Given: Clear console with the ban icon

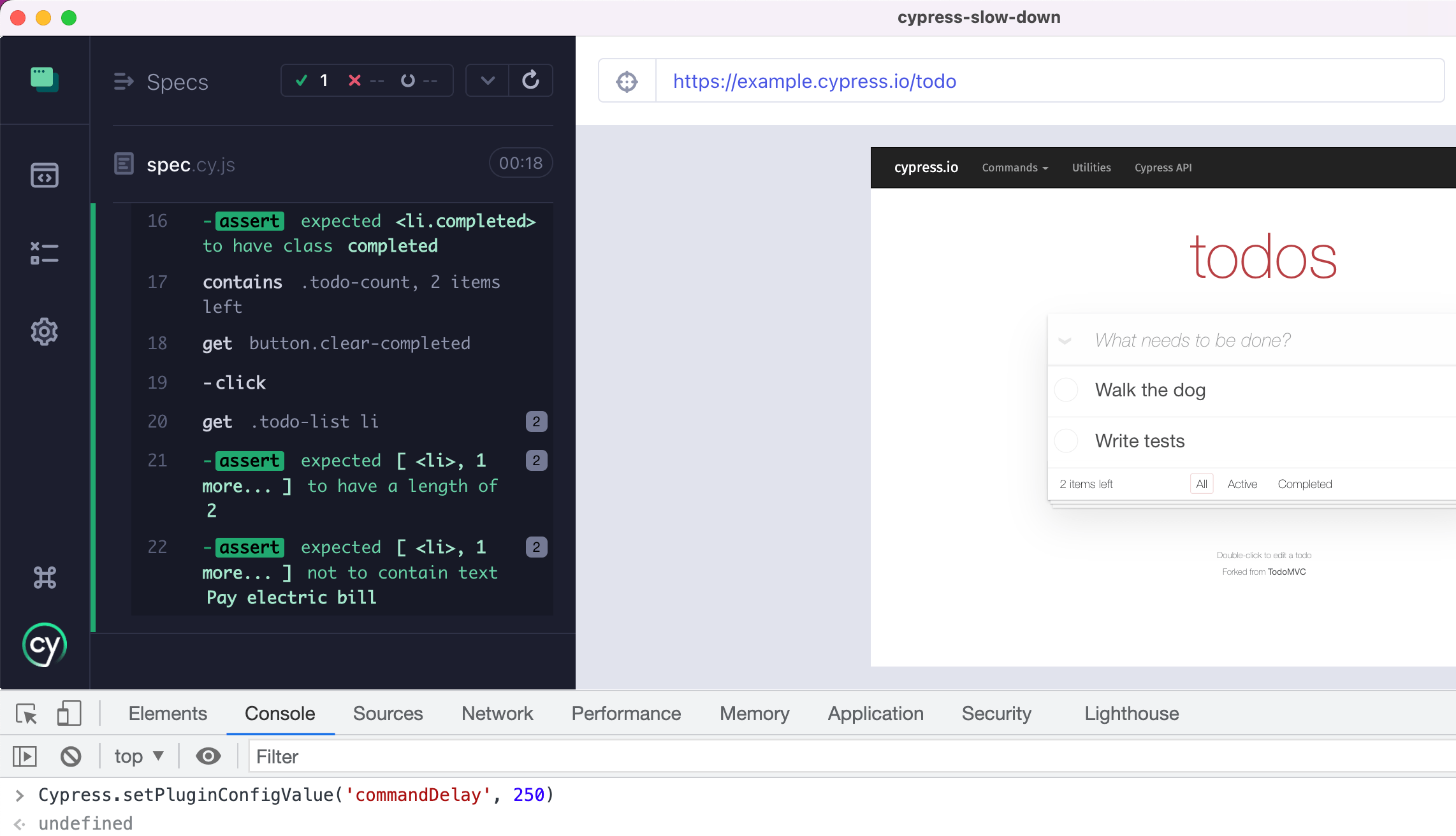Looking at the screenshot, I should (x=71, y=756).
